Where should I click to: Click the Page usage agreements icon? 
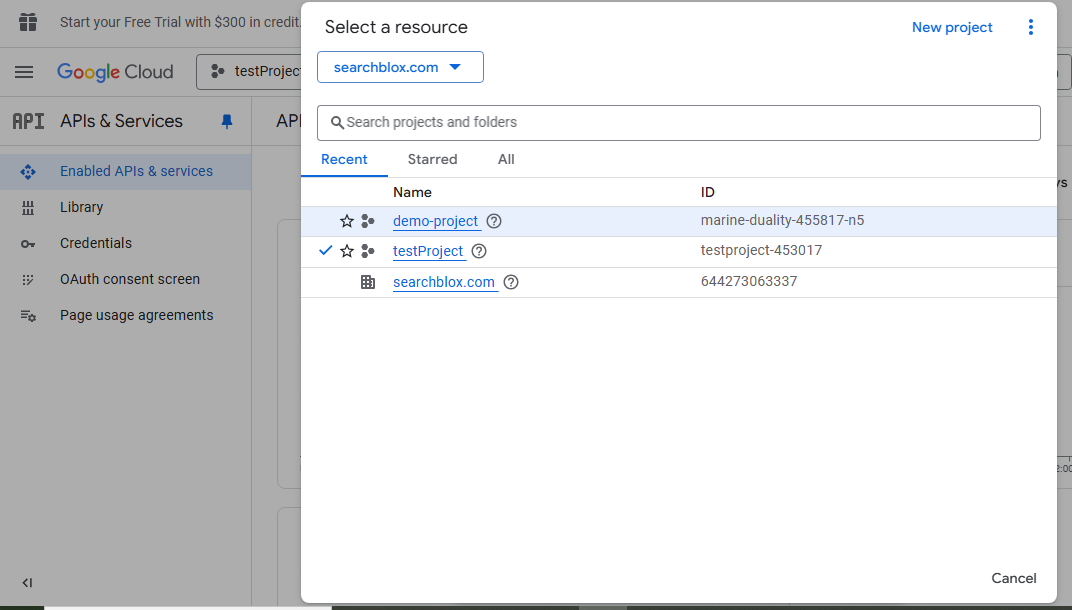point(28,316)
